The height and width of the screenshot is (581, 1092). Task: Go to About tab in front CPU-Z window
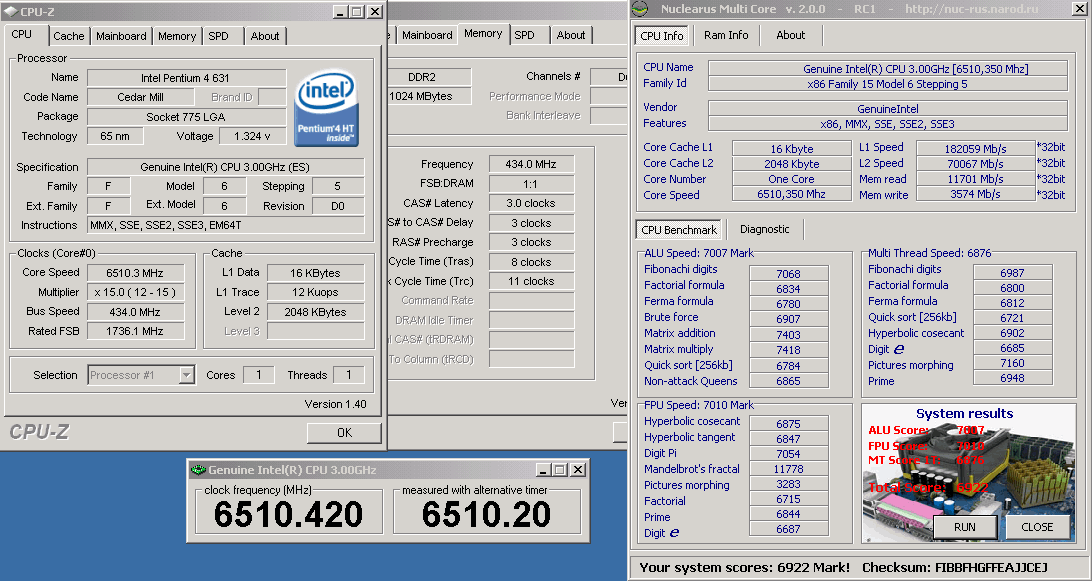[x=265, y=36]
